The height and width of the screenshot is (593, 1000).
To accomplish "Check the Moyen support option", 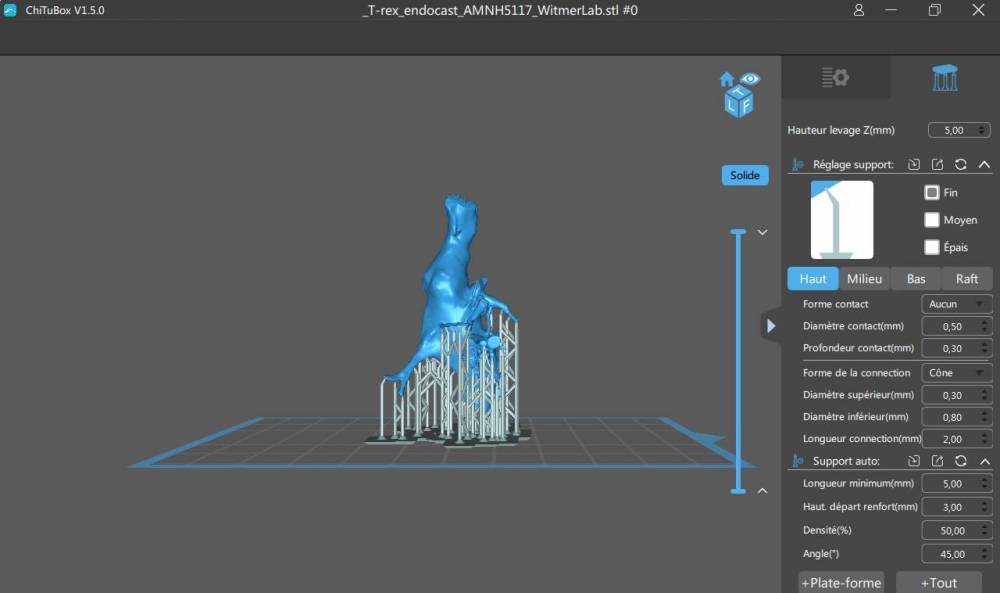I will coord(932,220).
